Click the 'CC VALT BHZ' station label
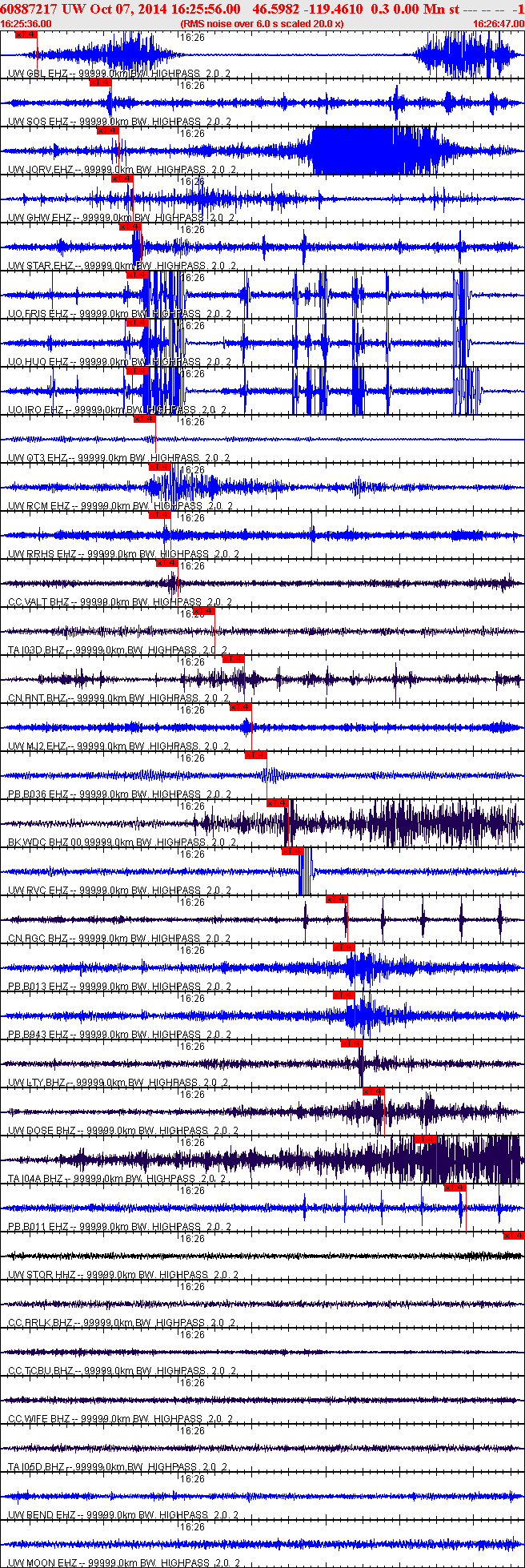Viewport: 525px width, 1568px height. click(38, 602)
